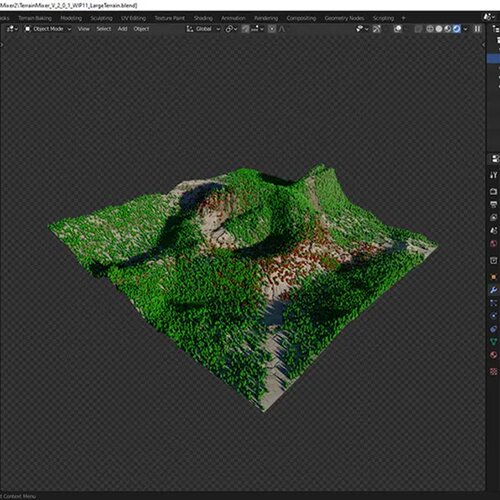The image size is (500, 500).
Task: Open the Particles properties tab
Action: pos(494,303)
